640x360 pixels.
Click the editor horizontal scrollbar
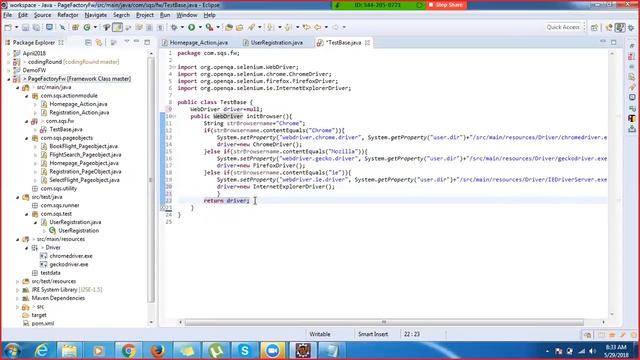[x=384, y=322]
